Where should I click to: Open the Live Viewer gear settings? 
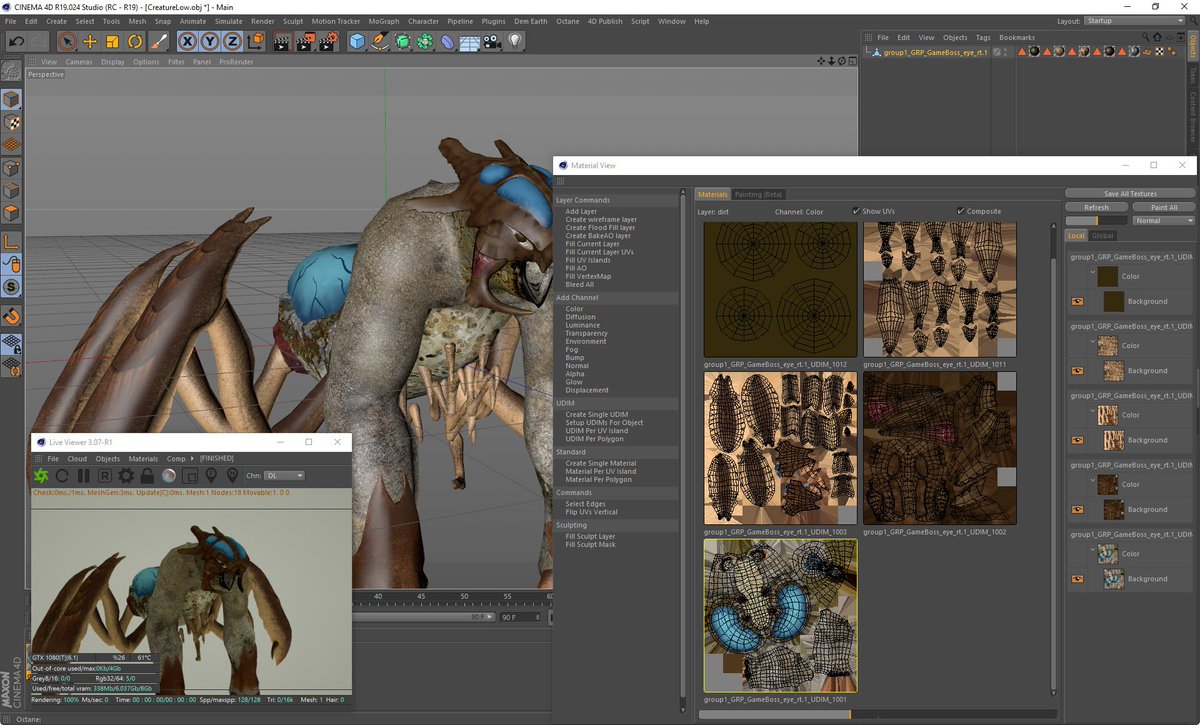click(126, 476)
